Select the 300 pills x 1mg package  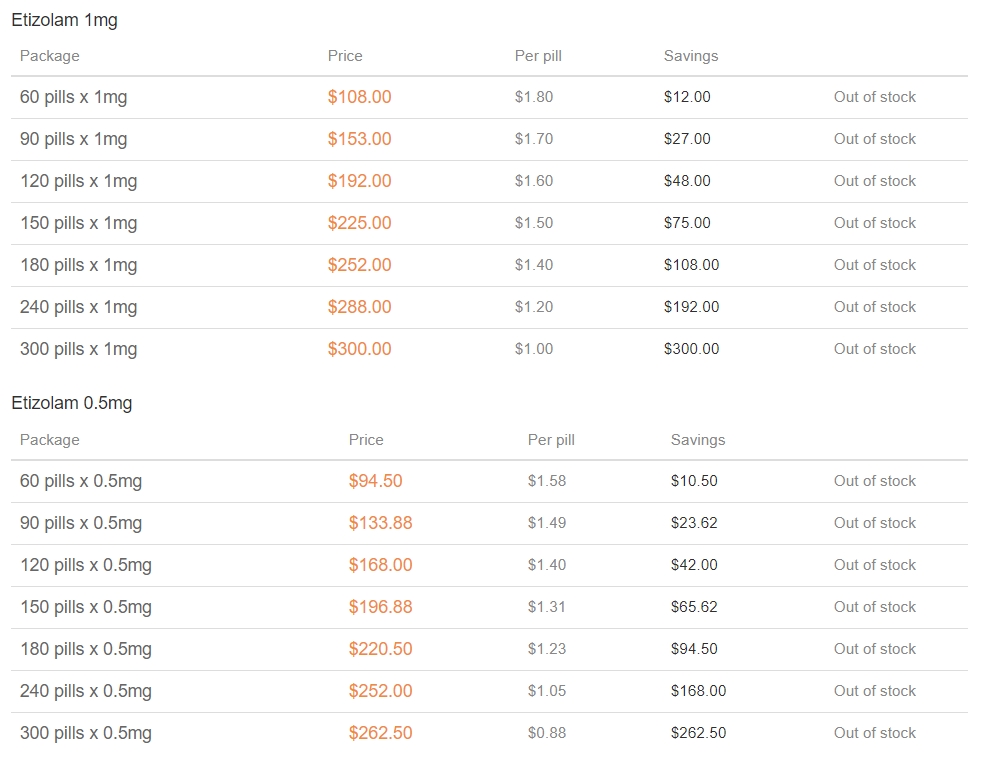78,349
